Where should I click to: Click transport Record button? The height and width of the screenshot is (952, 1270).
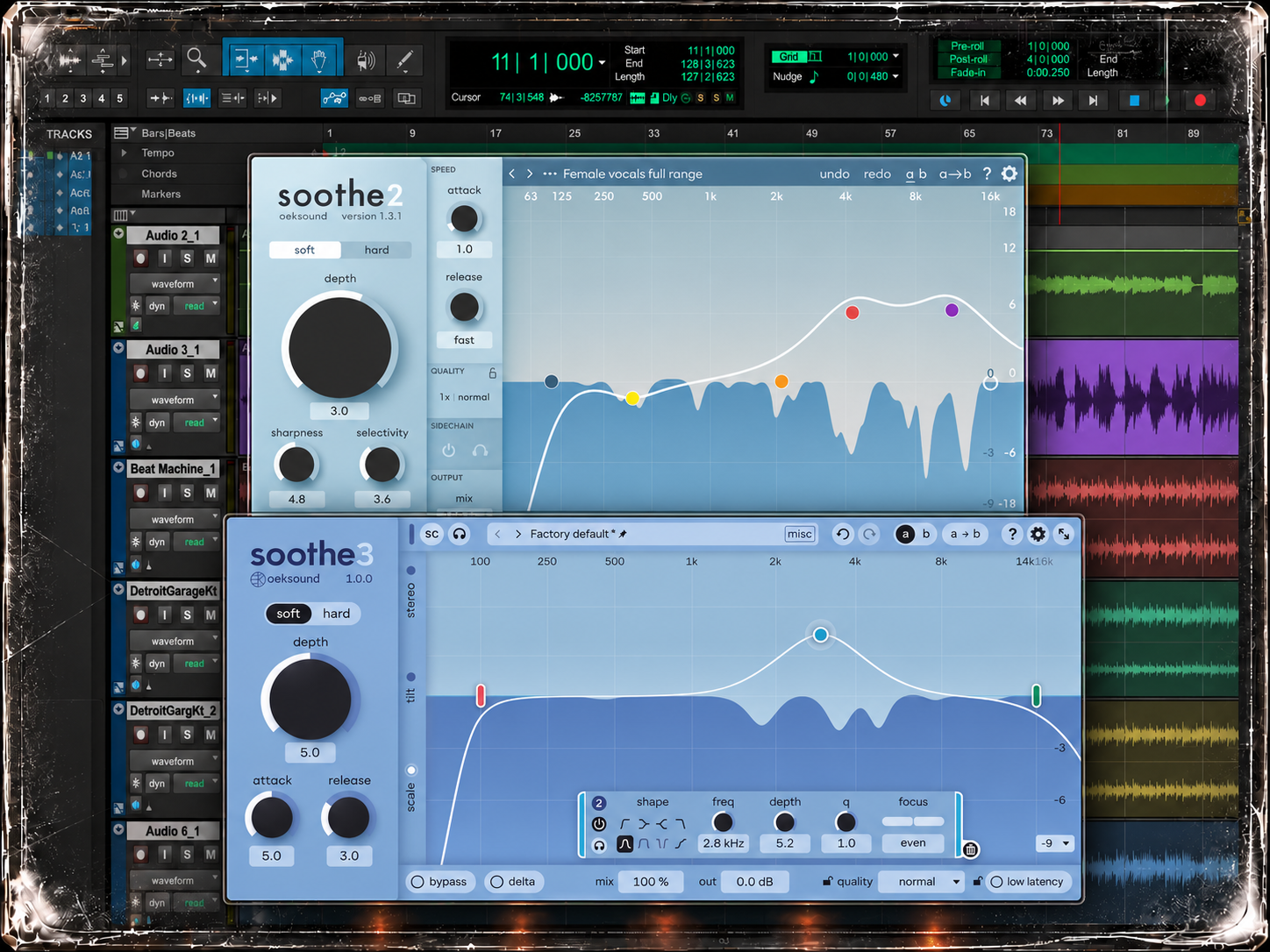pyautogui.click(x=1200, y=100)
